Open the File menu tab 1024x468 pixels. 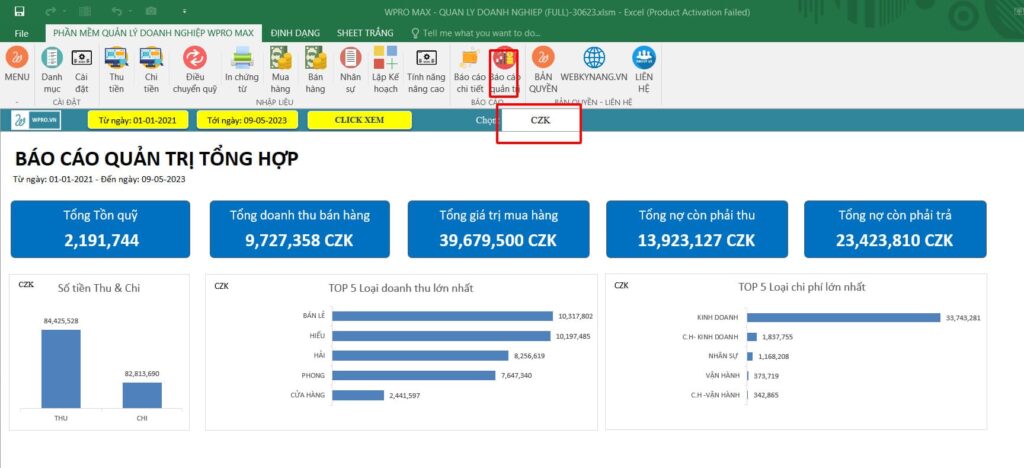tap(22, 33)
